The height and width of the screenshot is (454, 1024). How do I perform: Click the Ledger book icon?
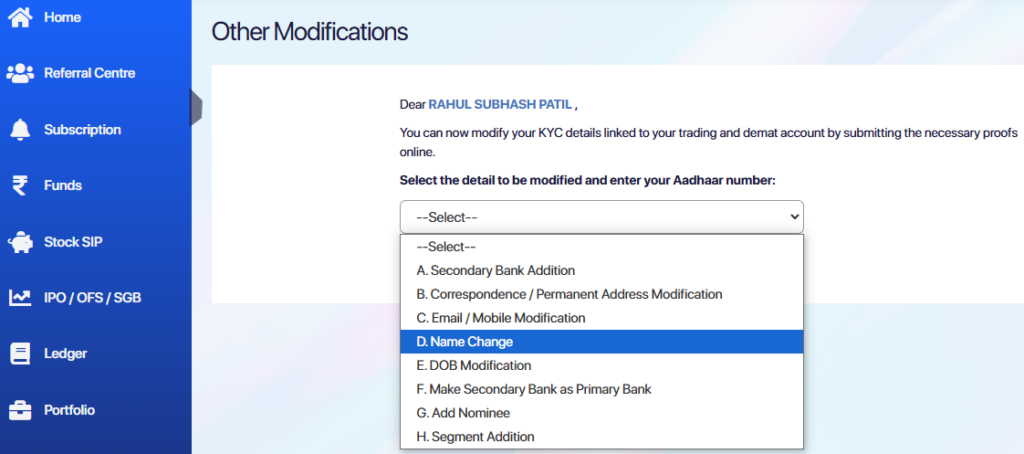coord(20,353)
